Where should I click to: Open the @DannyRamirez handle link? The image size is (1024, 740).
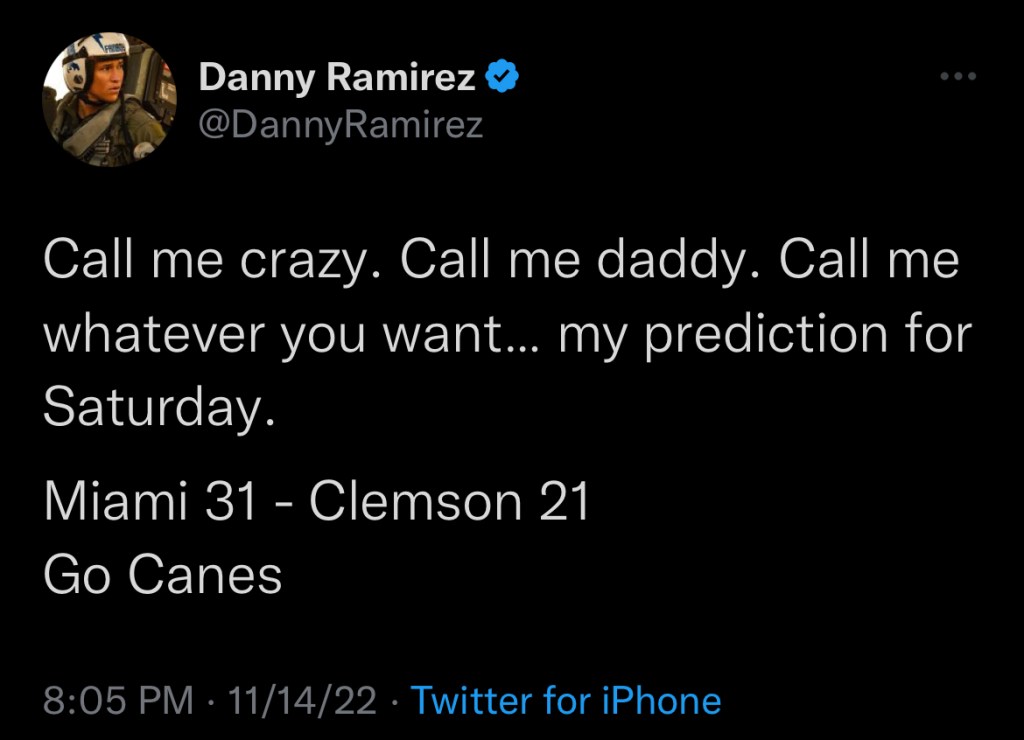[340, 125]
